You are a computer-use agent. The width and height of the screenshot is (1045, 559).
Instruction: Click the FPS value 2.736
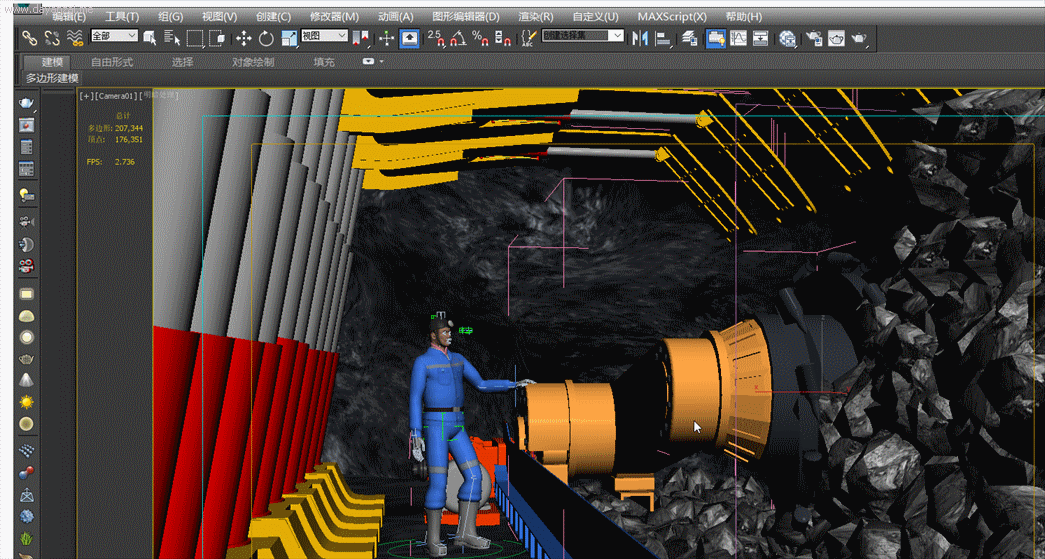coord(125,162)
